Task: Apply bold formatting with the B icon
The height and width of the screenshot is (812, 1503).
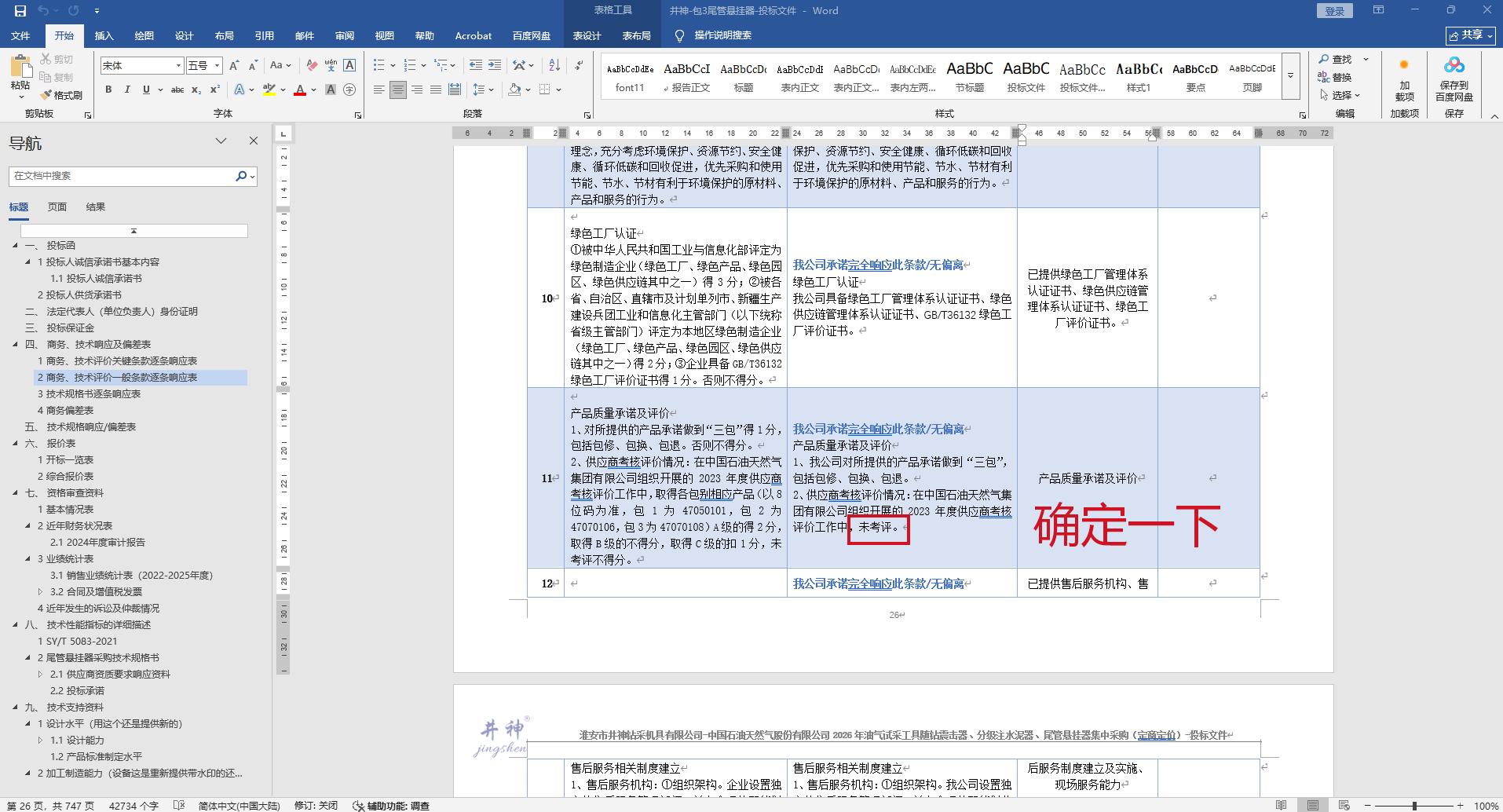Action: point(108,90)
